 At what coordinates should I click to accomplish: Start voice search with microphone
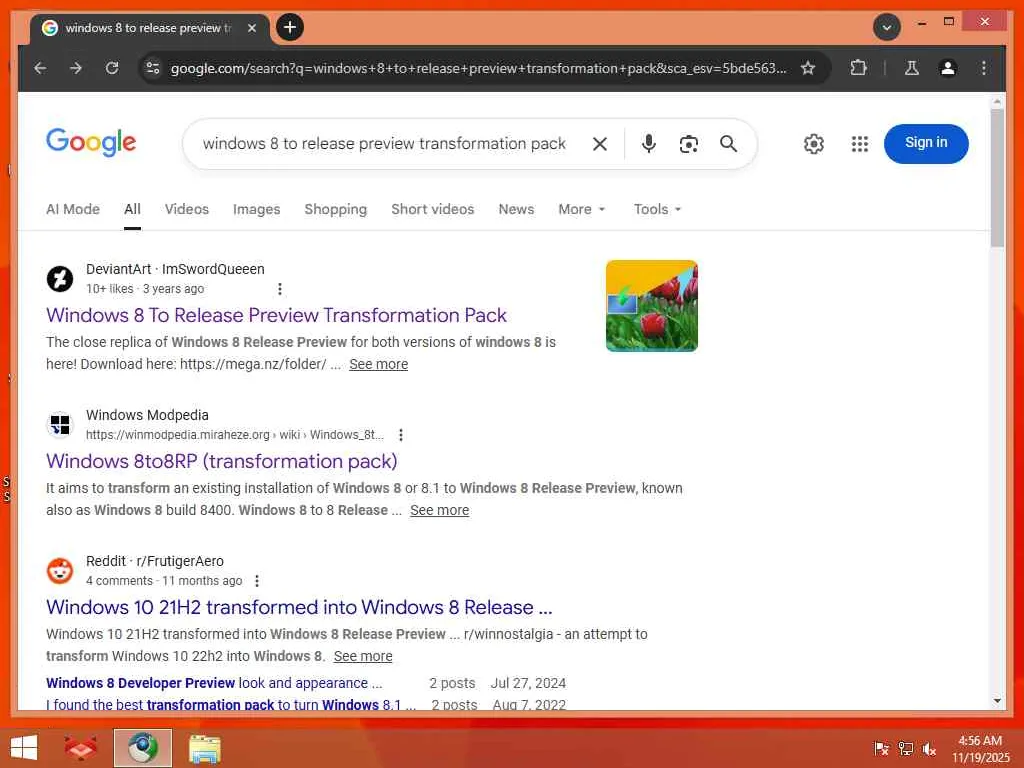point(648,144)
